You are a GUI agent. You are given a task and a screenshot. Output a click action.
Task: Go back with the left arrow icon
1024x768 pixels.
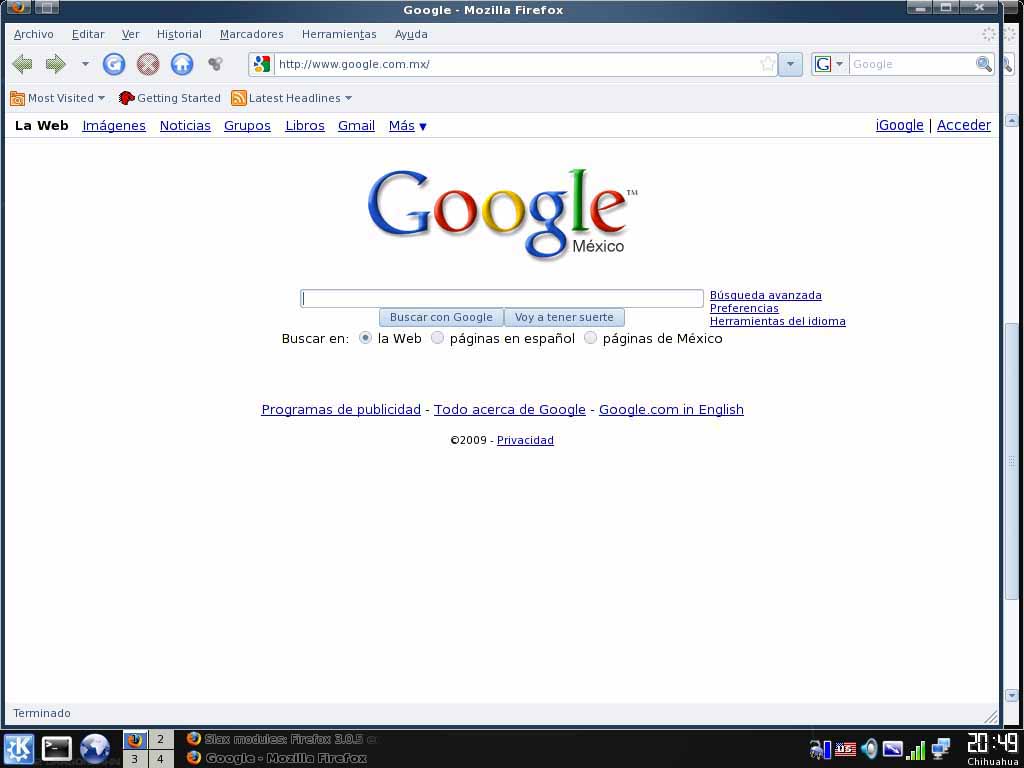(22, 64)
